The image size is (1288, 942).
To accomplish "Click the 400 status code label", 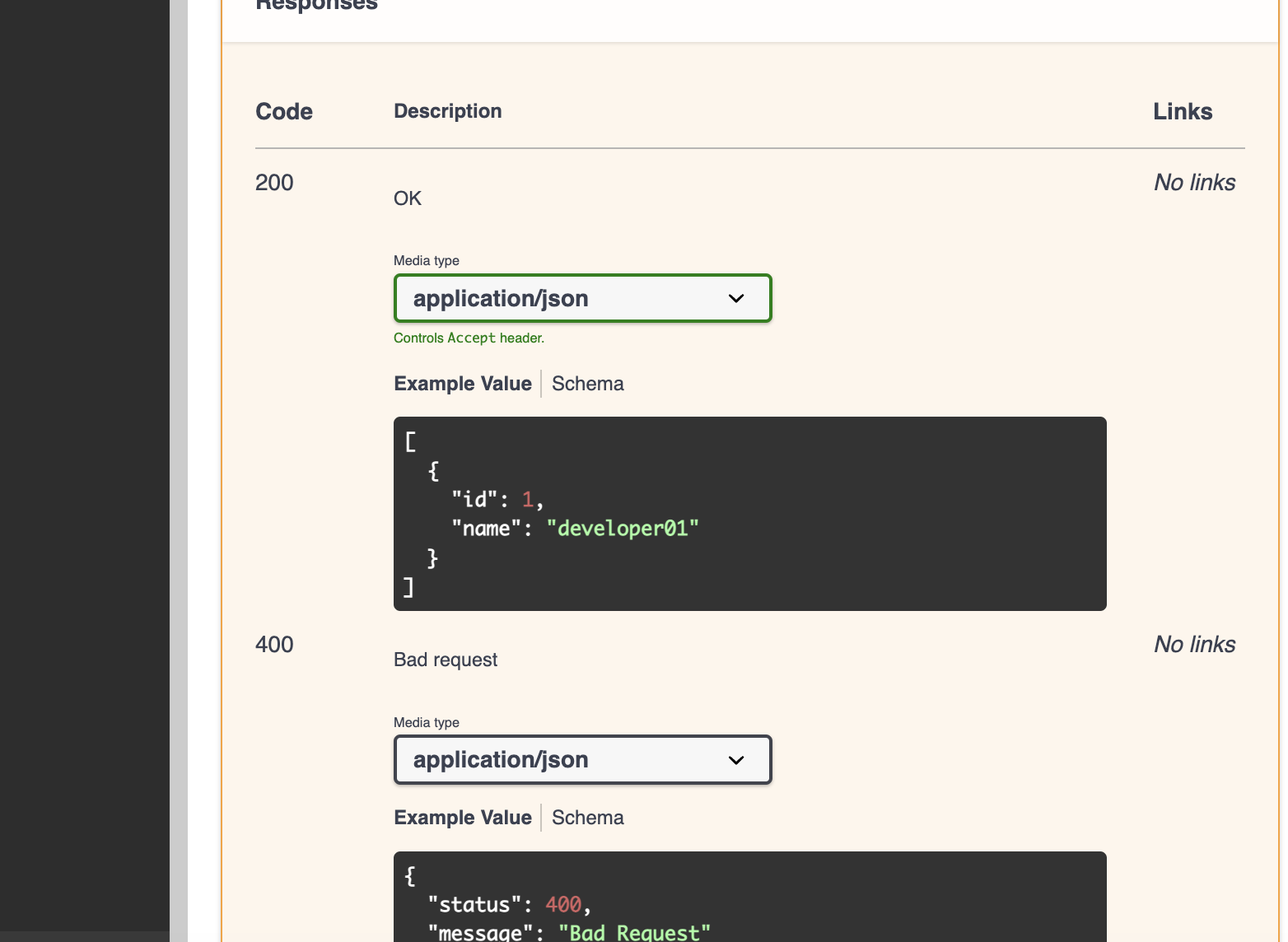I will tap(273, 645).
